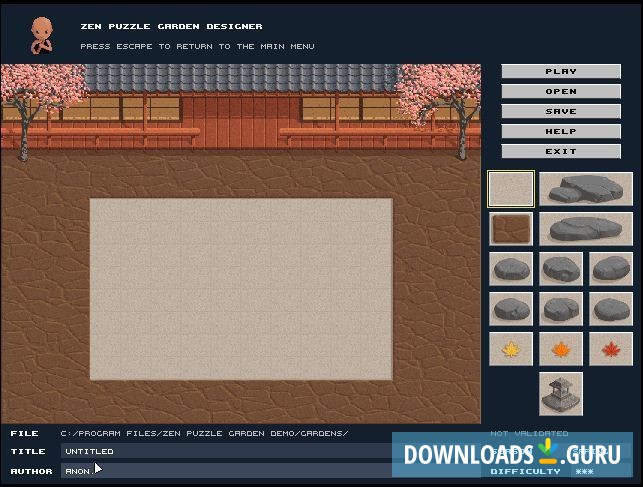This screenshot has height=487, width=643.
Task: Choose the orange maple leaf tile
Action: pos(561,349)
